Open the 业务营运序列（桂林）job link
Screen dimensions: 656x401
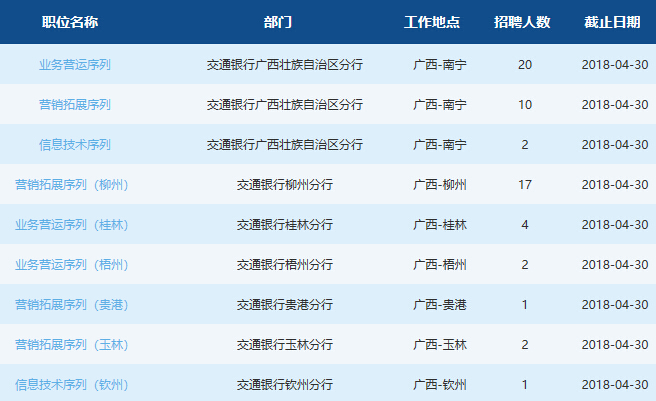tap(72, 225)
